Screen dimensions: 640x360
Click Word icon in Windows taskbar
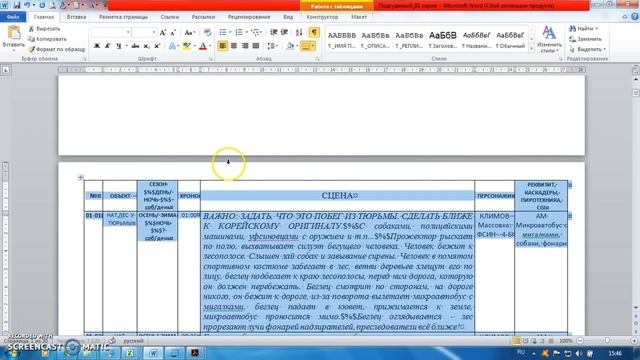click(153, 353)
